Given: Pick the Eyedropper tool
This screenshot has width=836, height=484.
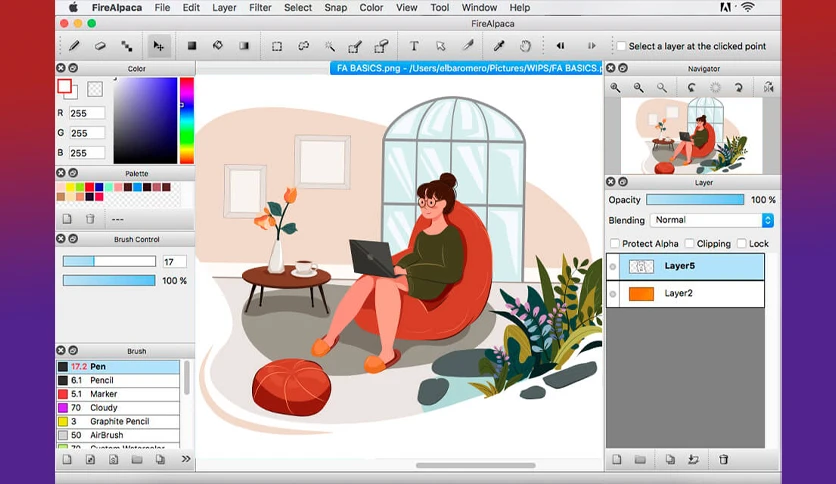Looking at the screenshot, I should 499,46.
